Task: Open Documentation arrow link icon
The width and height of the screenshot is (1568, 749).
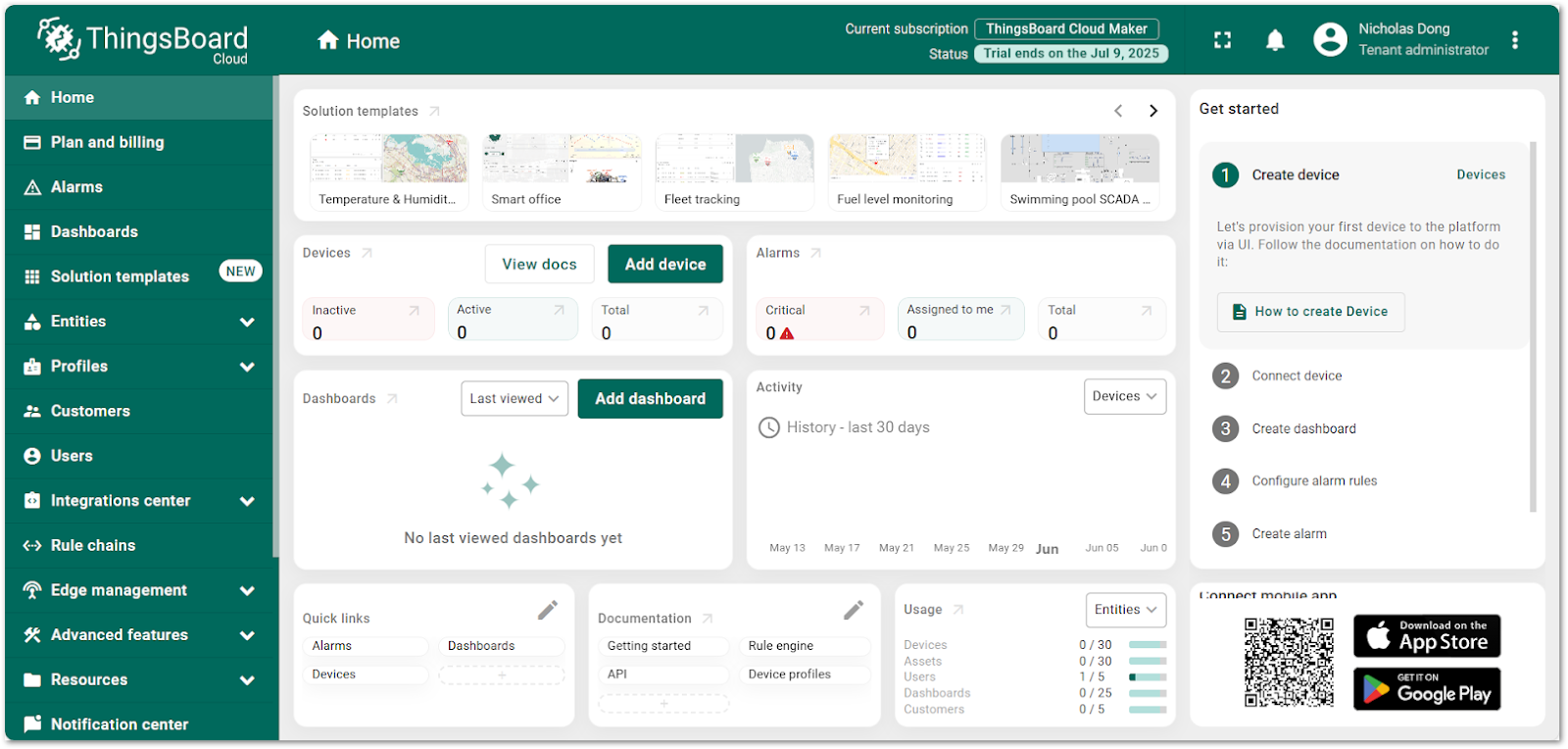Action: (708, 619)
